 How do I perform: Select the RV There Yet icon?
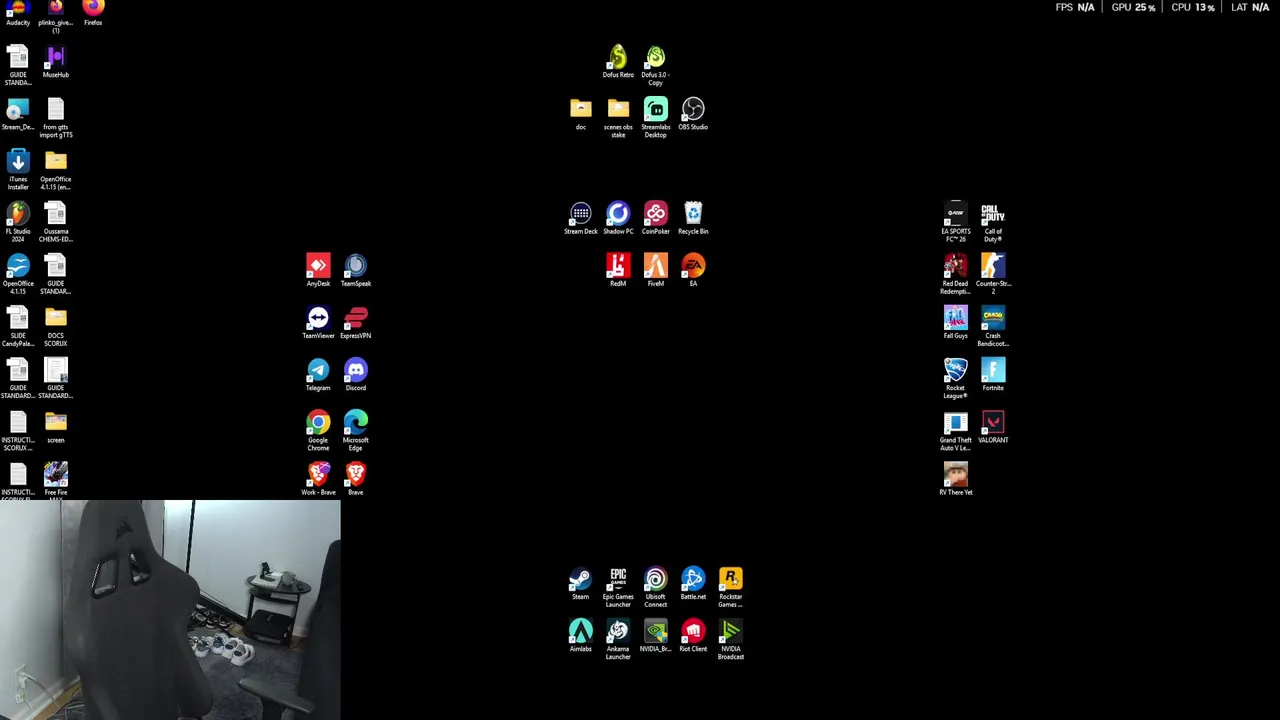tap(956, 479)
